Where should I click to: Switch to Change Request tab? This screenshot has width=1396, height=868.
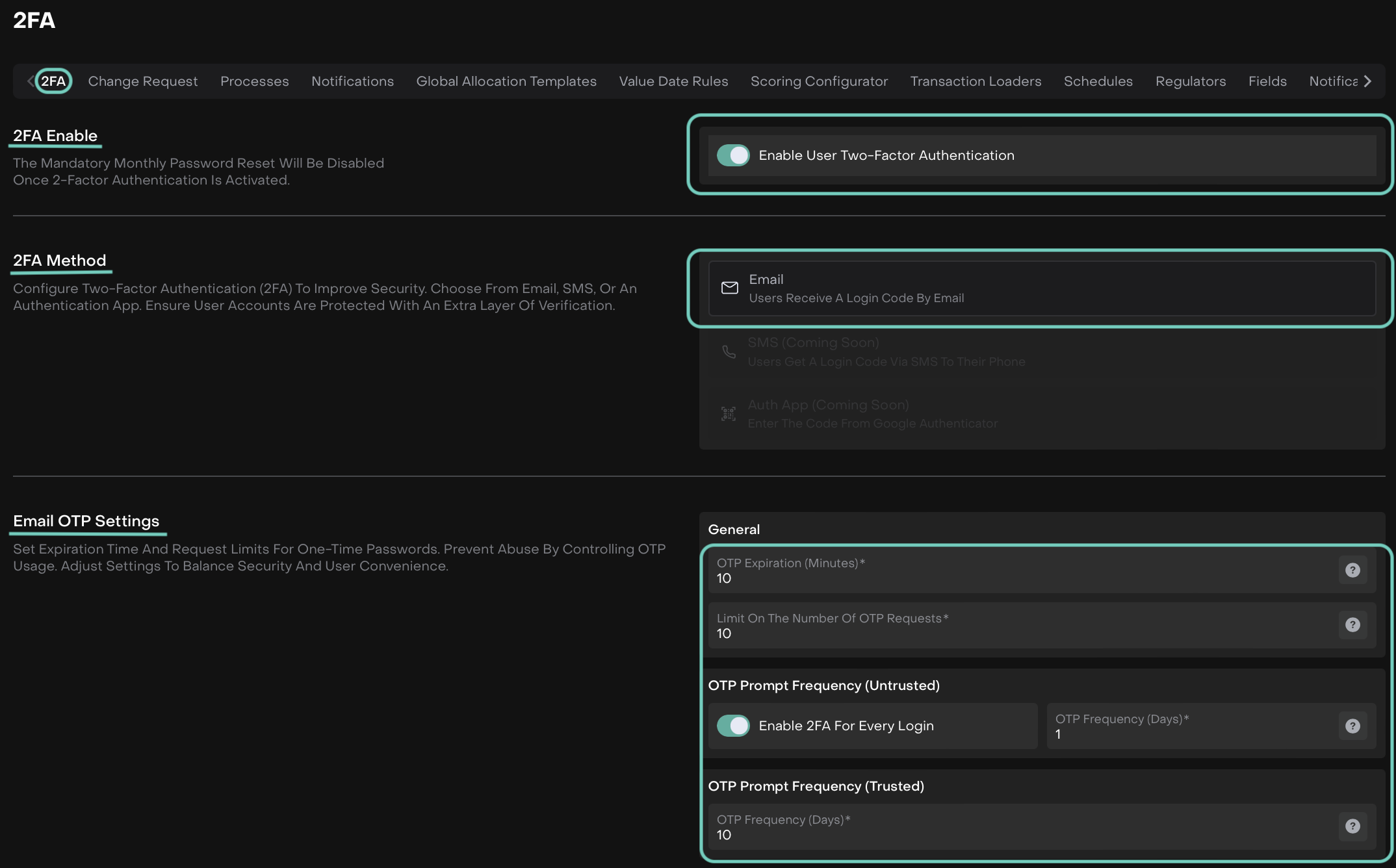[x=143, y=81]
